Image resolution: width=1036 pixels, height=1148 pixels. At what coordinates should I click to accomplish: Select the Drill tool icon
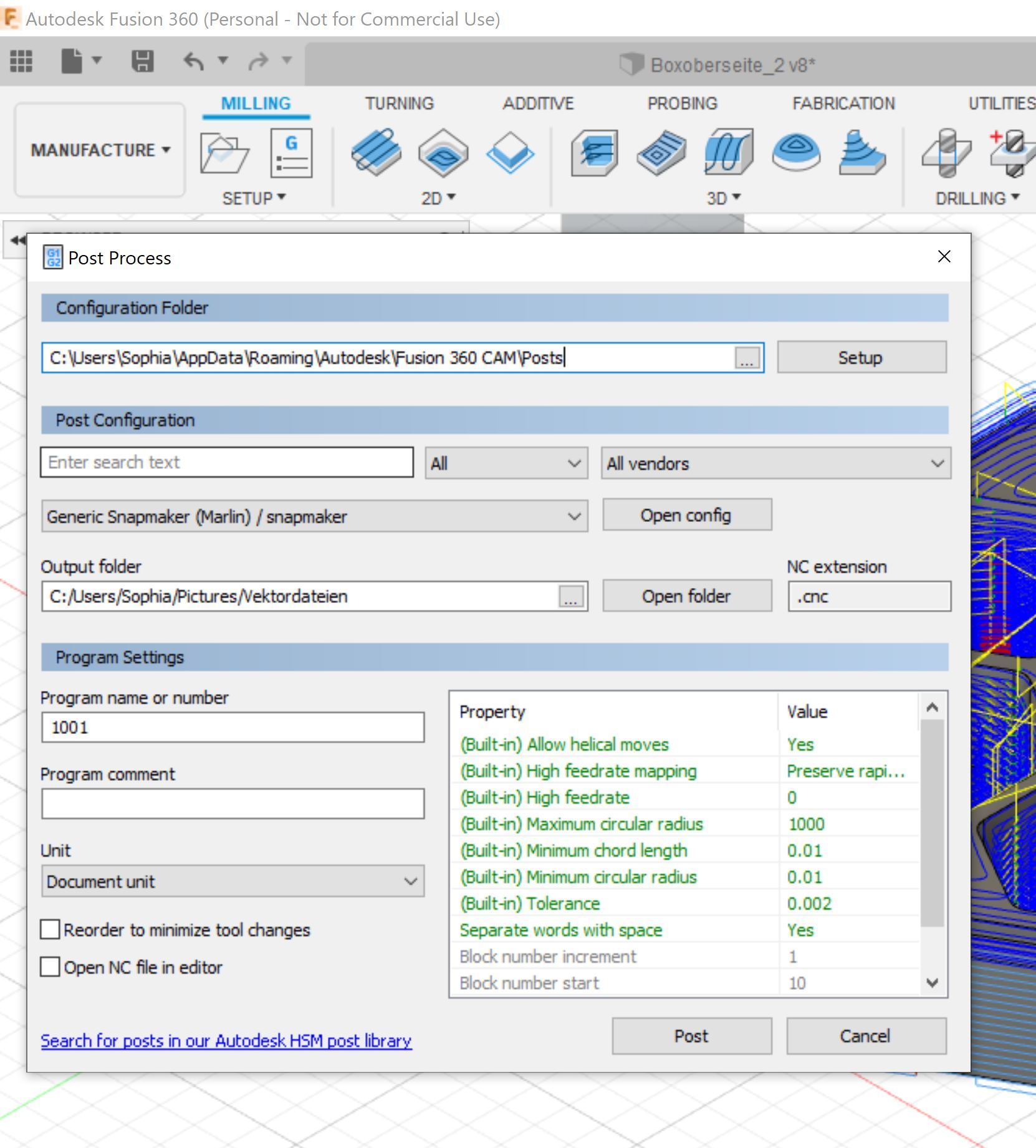[946, 153]
